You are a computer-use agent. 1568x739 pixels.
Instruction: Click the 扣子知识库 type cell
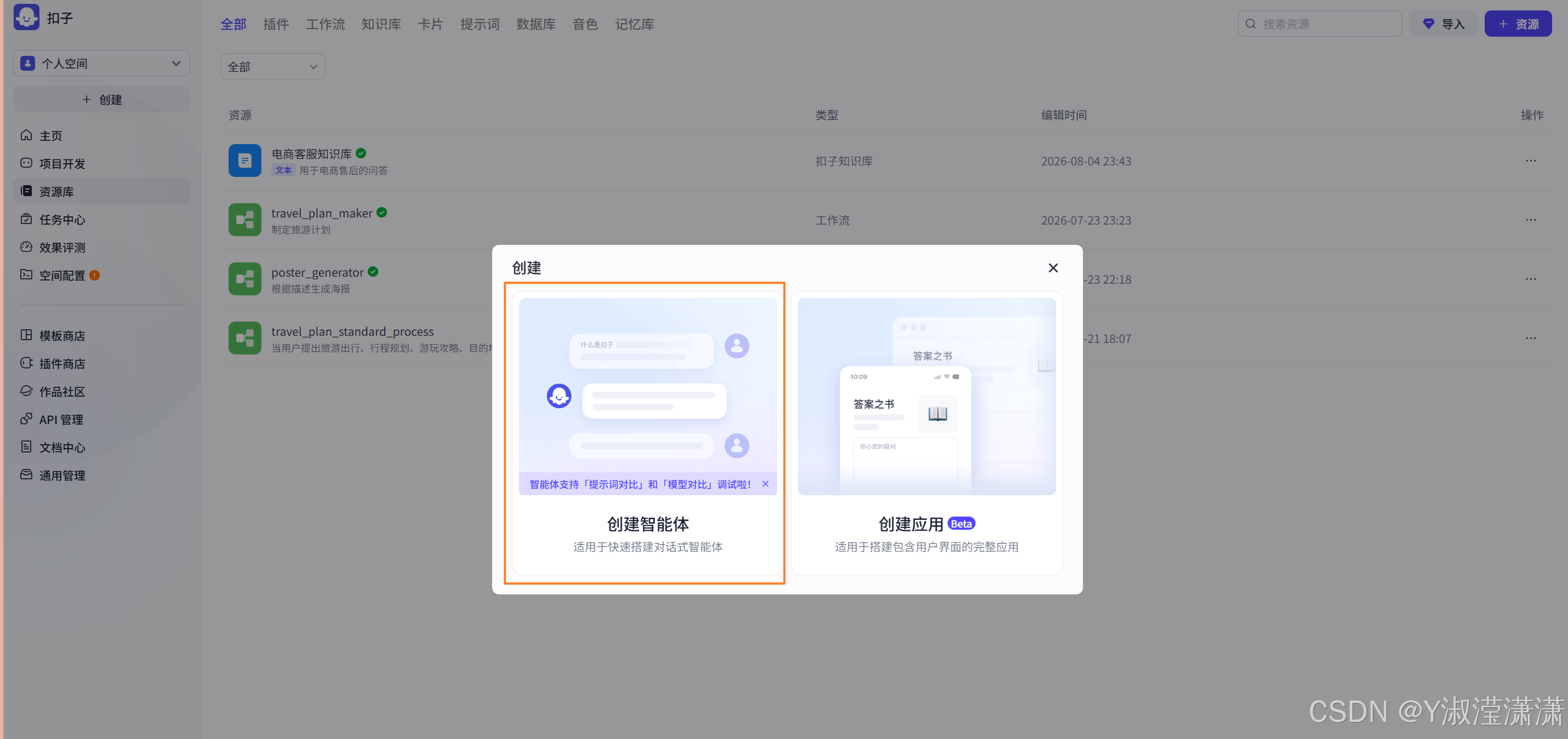[x=843, y=161]
